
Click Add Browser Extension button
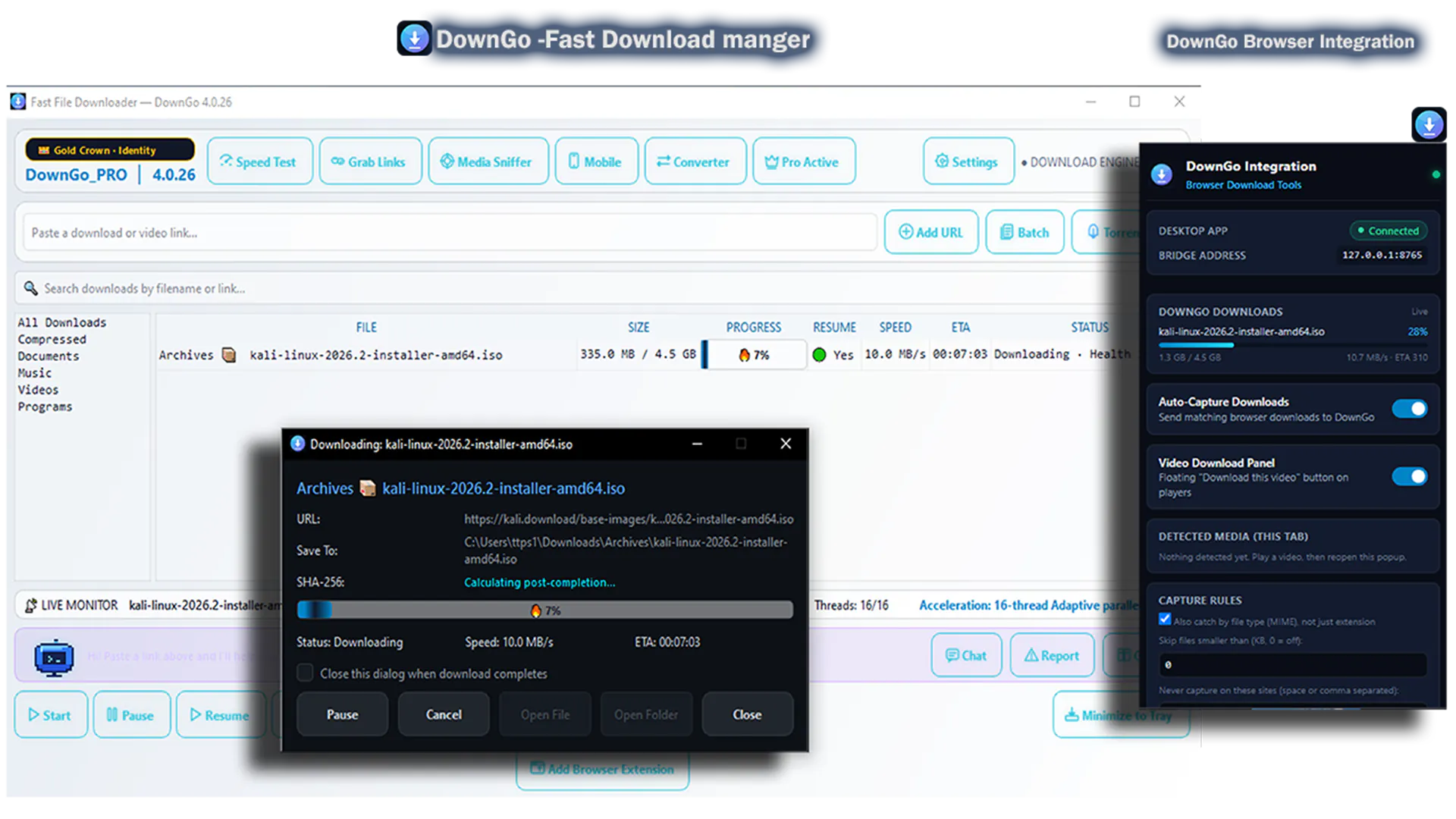click(602, 769)
